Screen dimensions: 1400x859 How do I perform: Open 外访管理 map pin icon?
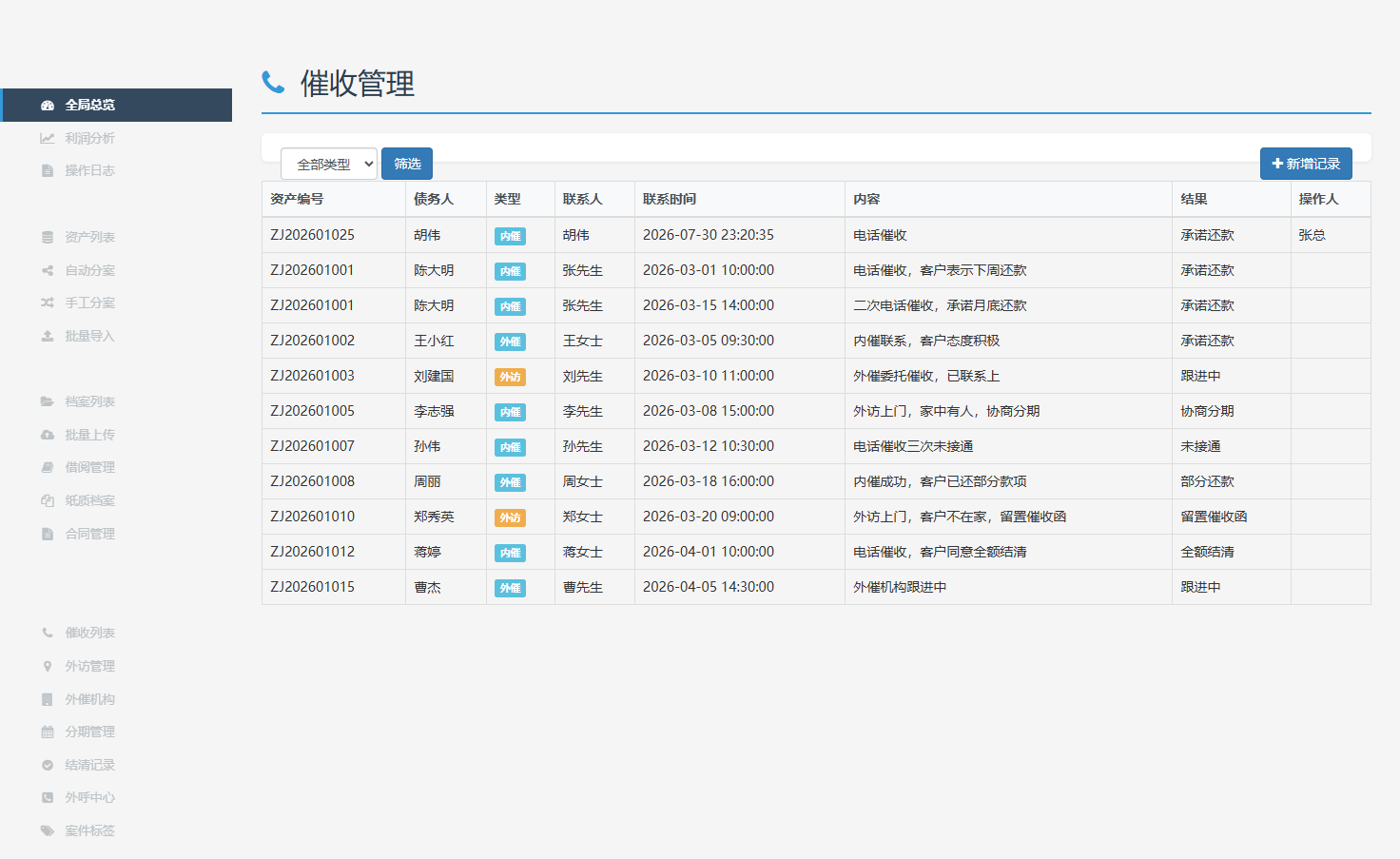click(47, 666)
